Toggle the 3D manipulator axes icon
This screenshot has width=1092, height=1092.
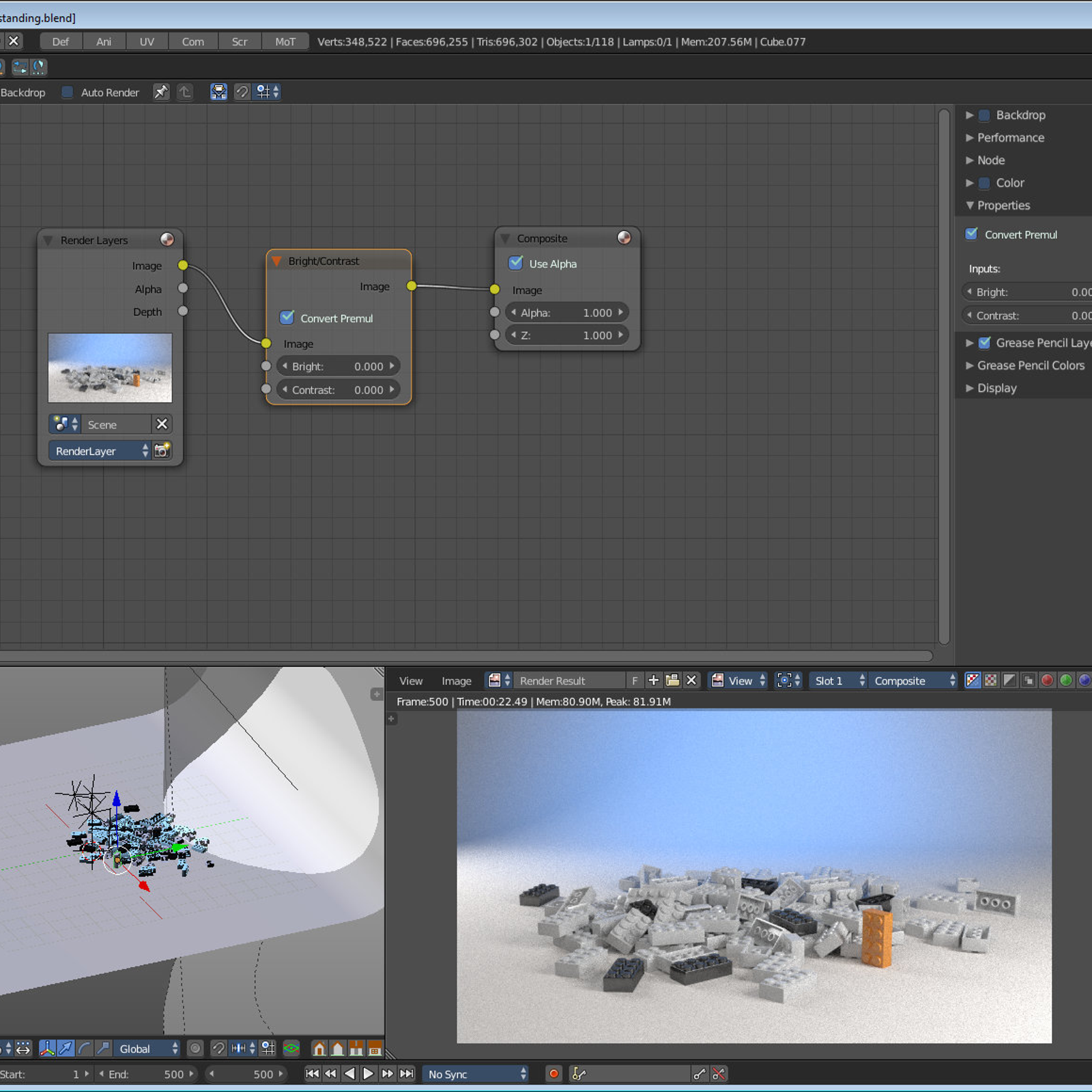tap(47, 1048)
